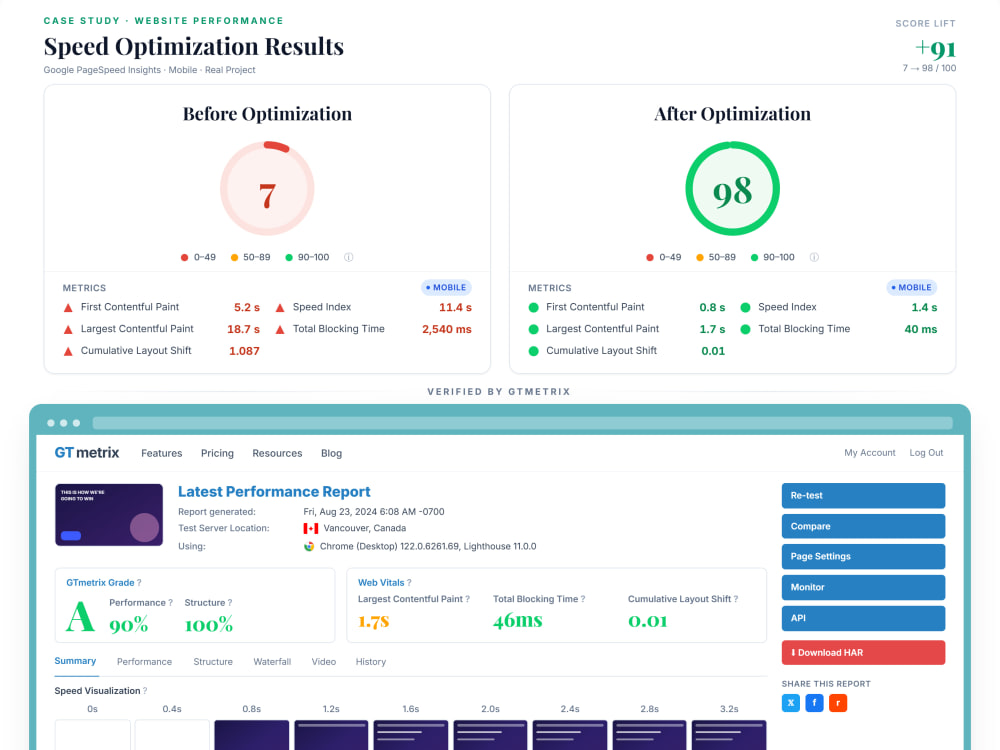Click the API button
The height and width of the screenshot is (750, 1000).
(863, 619)
